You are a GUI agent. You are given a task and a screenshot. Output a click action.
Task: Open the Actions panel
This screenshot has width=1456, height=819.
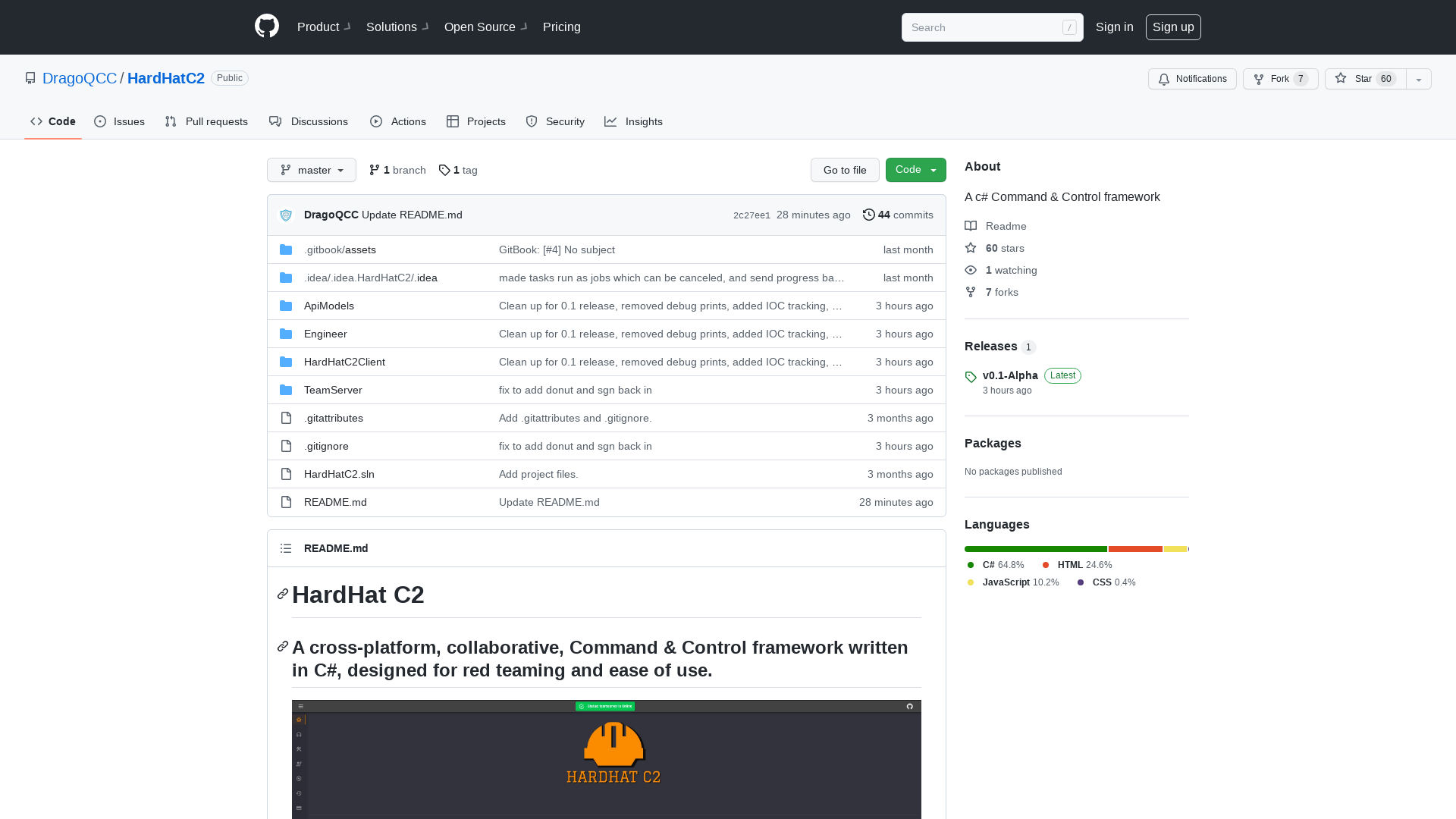coord(399,122)
